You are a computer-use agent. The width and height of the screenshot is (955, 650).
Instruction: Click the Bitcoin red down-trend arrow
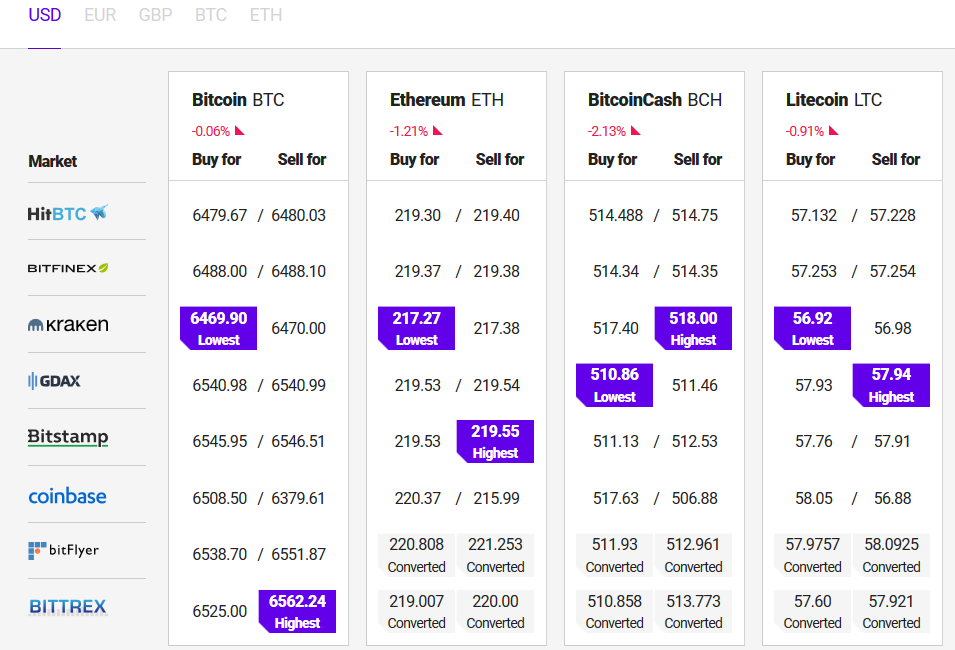click(x=239, y=130)
